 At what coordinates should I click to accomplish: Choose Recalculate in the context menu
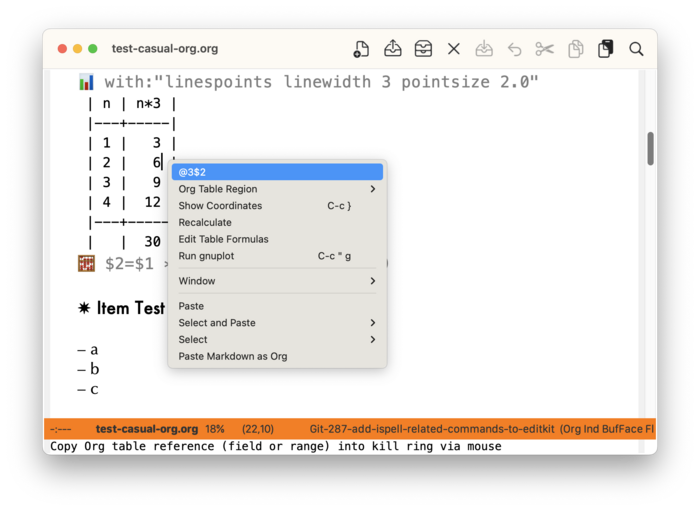[277, 222]
